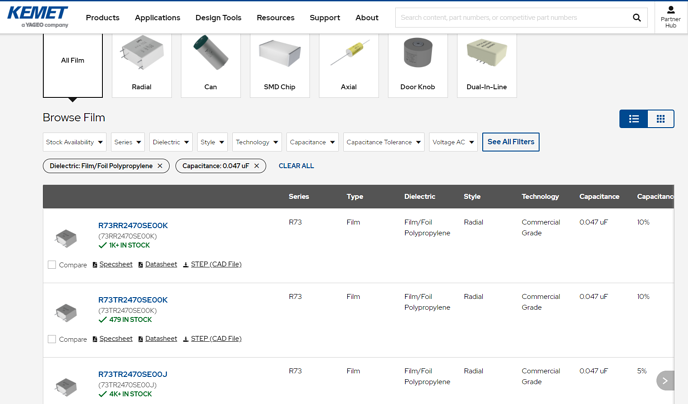Check Compare box for R73TR2470SE00K

click(52, 339)
